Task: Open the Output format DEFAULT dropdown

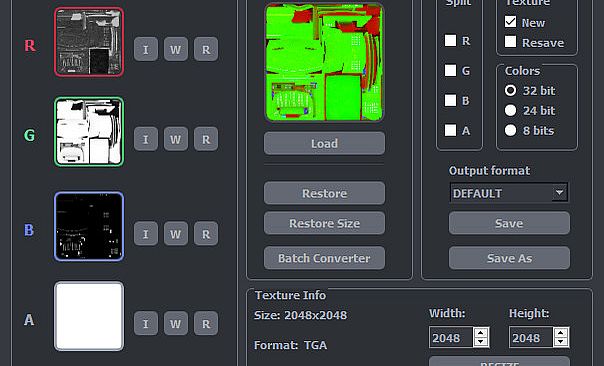Action: [509, 193]
